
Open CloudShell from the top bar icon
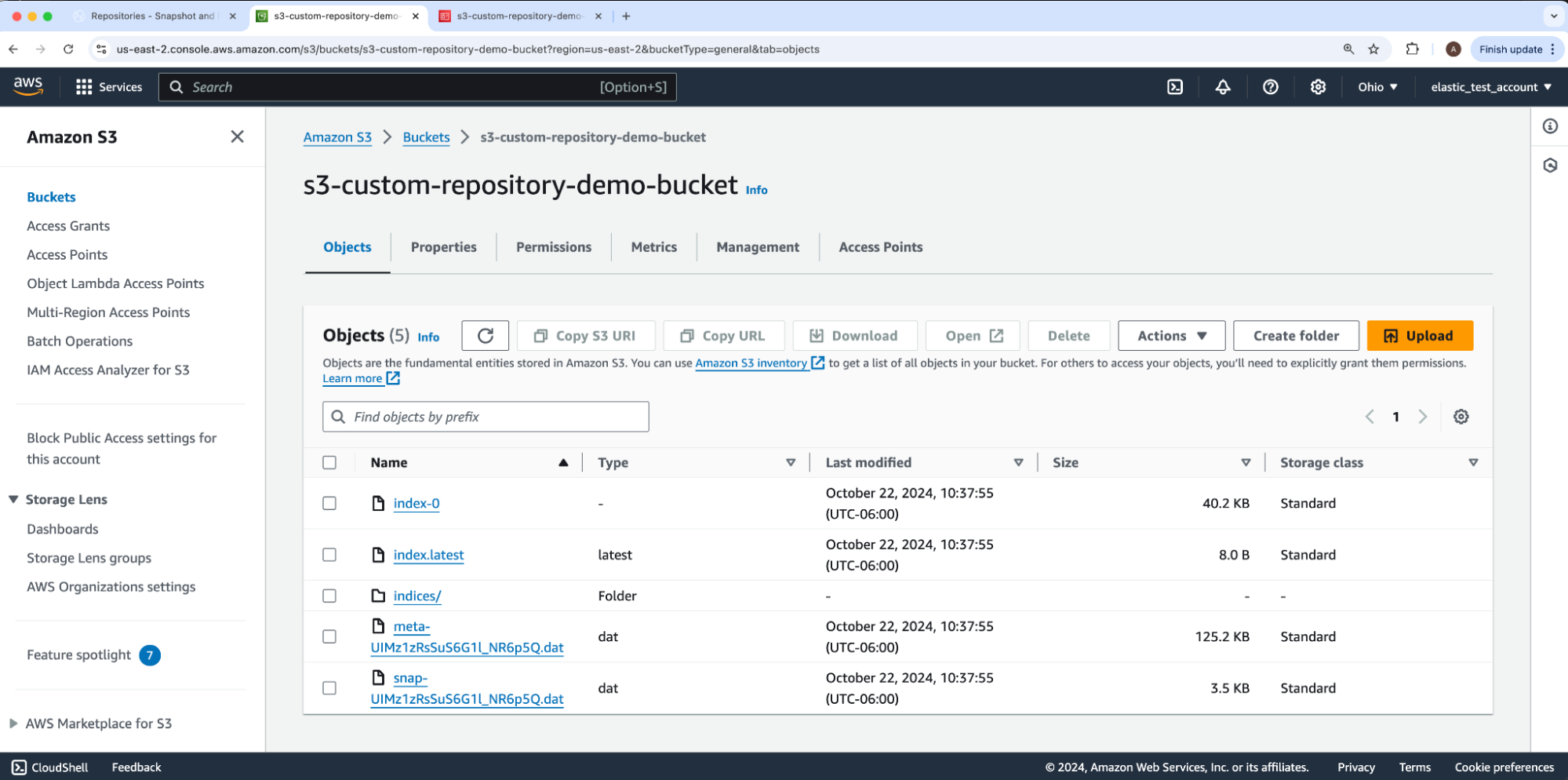tap(1175, 87)
